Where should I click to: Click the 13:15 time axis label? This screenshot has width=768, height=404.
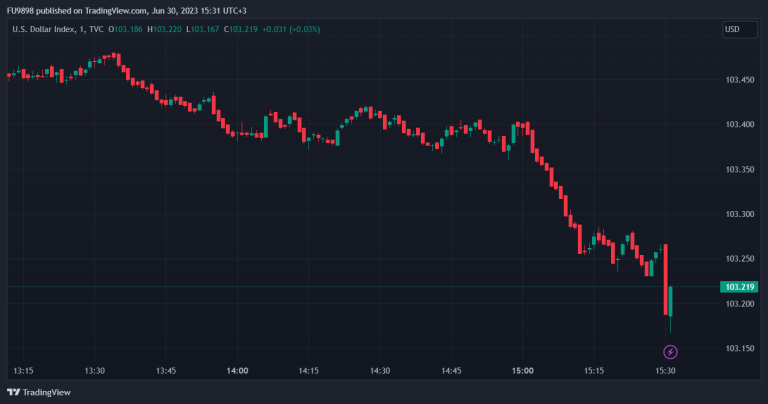23,370
